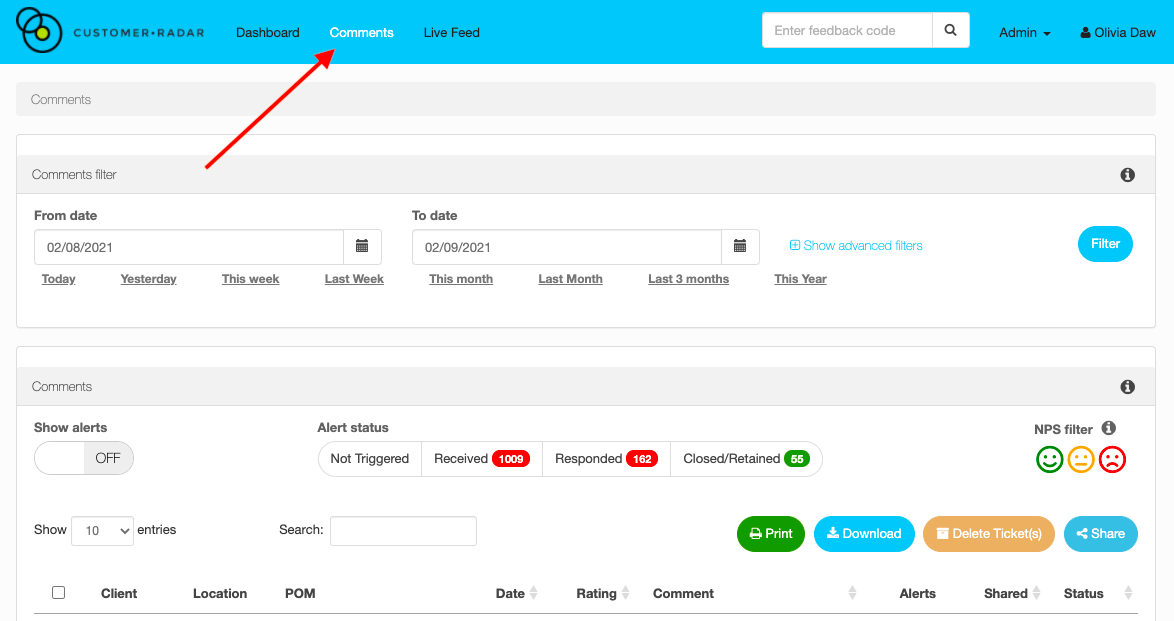Go to the Dashboard tab
This screenshot has height=621, width=1174.
coord(267,32)
